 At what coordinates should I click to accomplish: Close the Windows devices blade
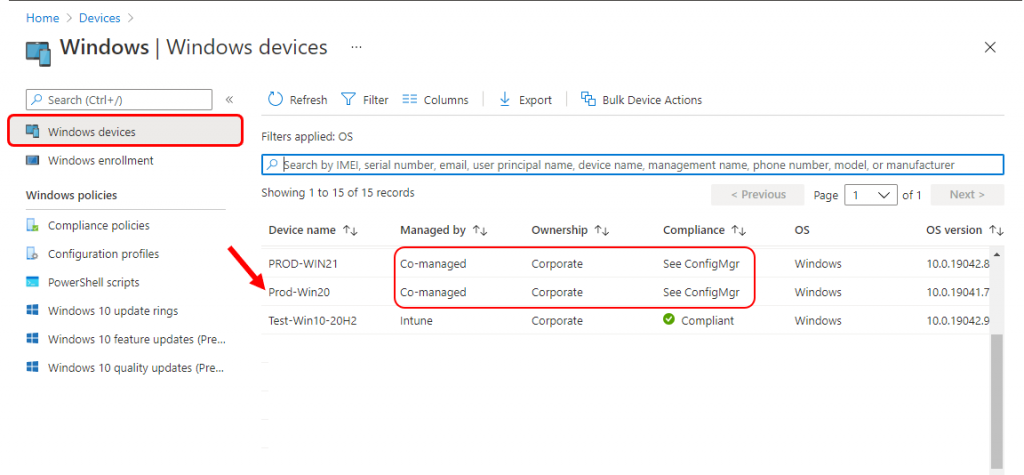[990, 47]
